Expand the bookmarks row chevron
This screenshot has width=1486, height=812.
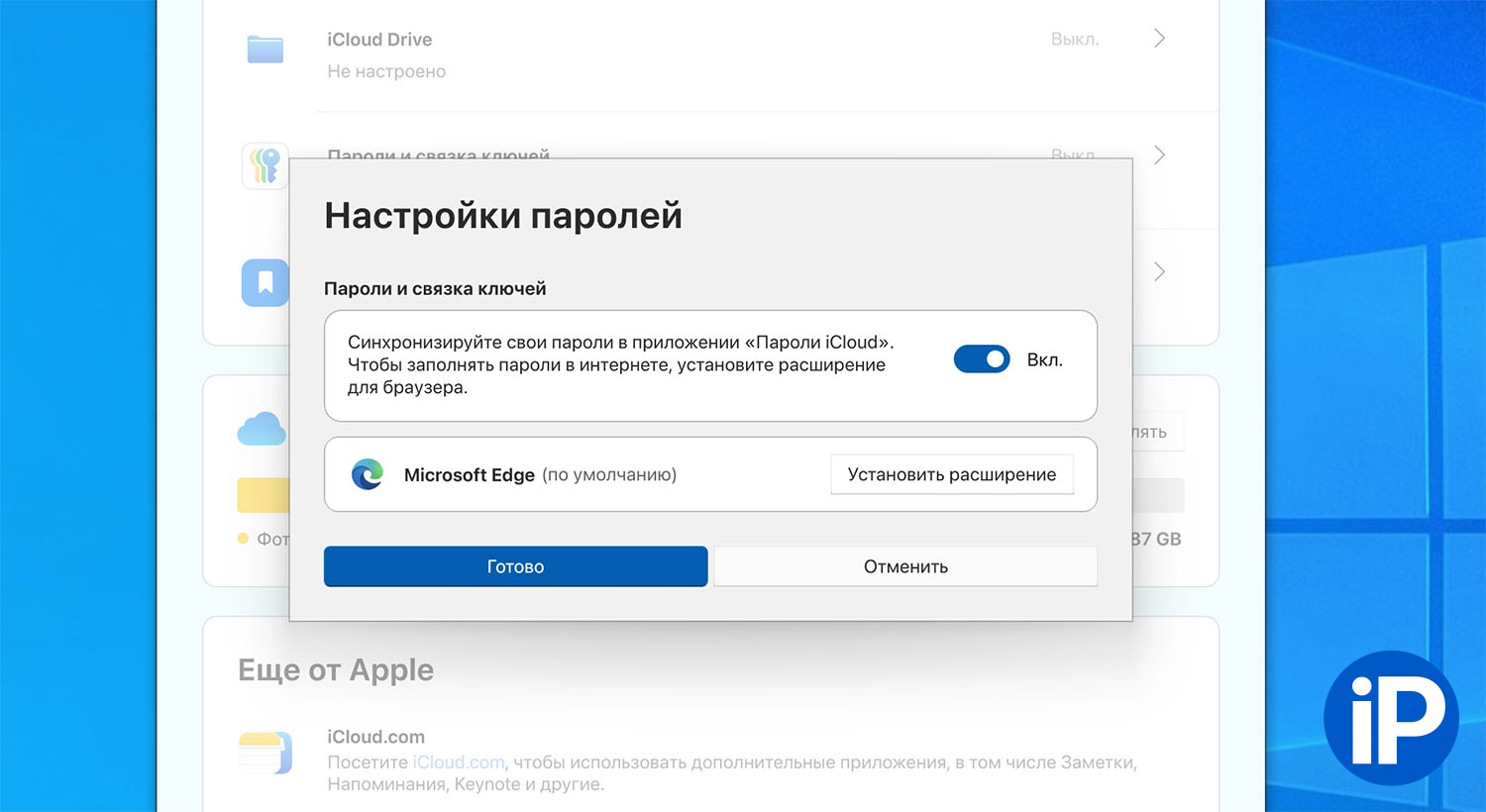(x=1159, y=271)
